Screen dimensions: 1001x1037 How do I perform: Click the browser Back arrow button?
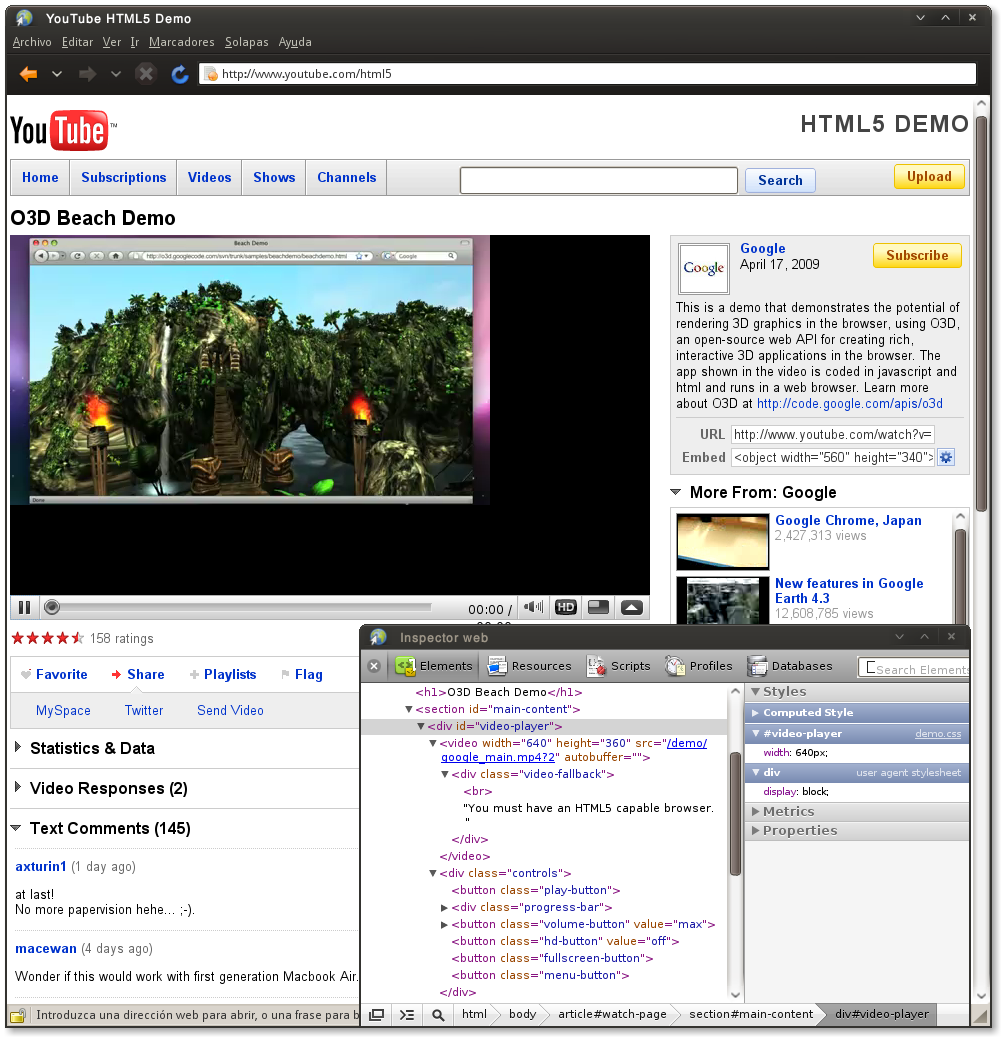28,74
